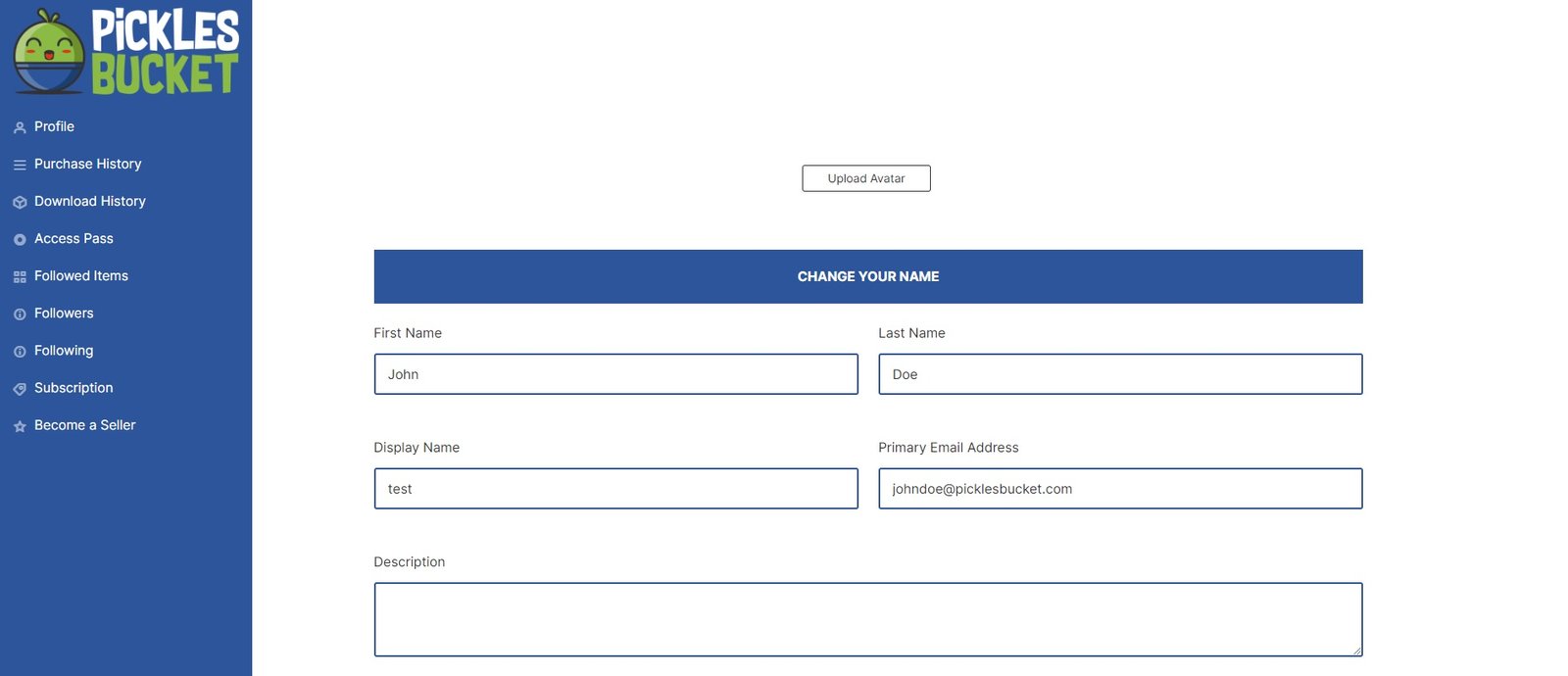Click the Subscription tag icon
This screenshot has width=1568, height=676.
[x=20, y=389]
